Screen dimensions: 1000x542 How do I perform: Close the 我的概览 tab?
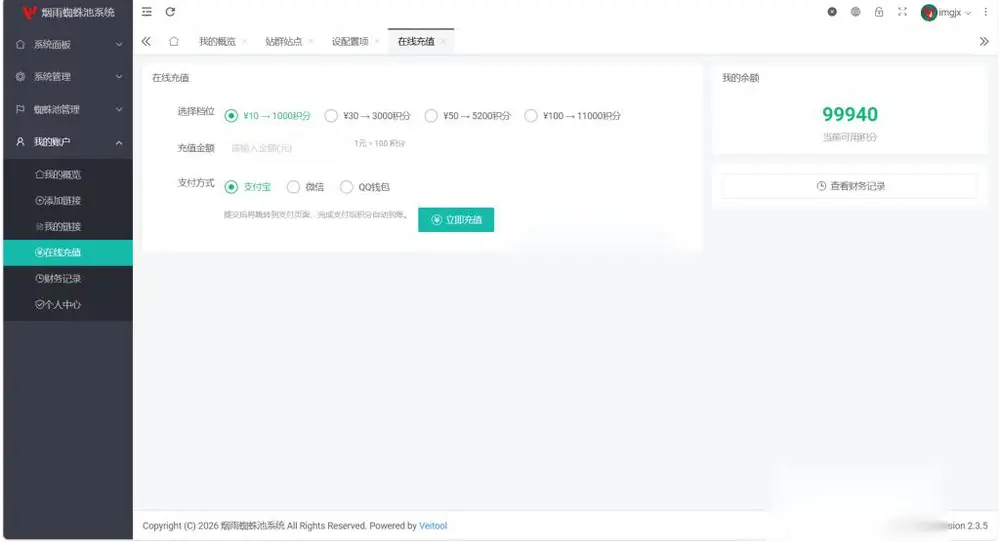pyautogui.click(x=244, y=41)
